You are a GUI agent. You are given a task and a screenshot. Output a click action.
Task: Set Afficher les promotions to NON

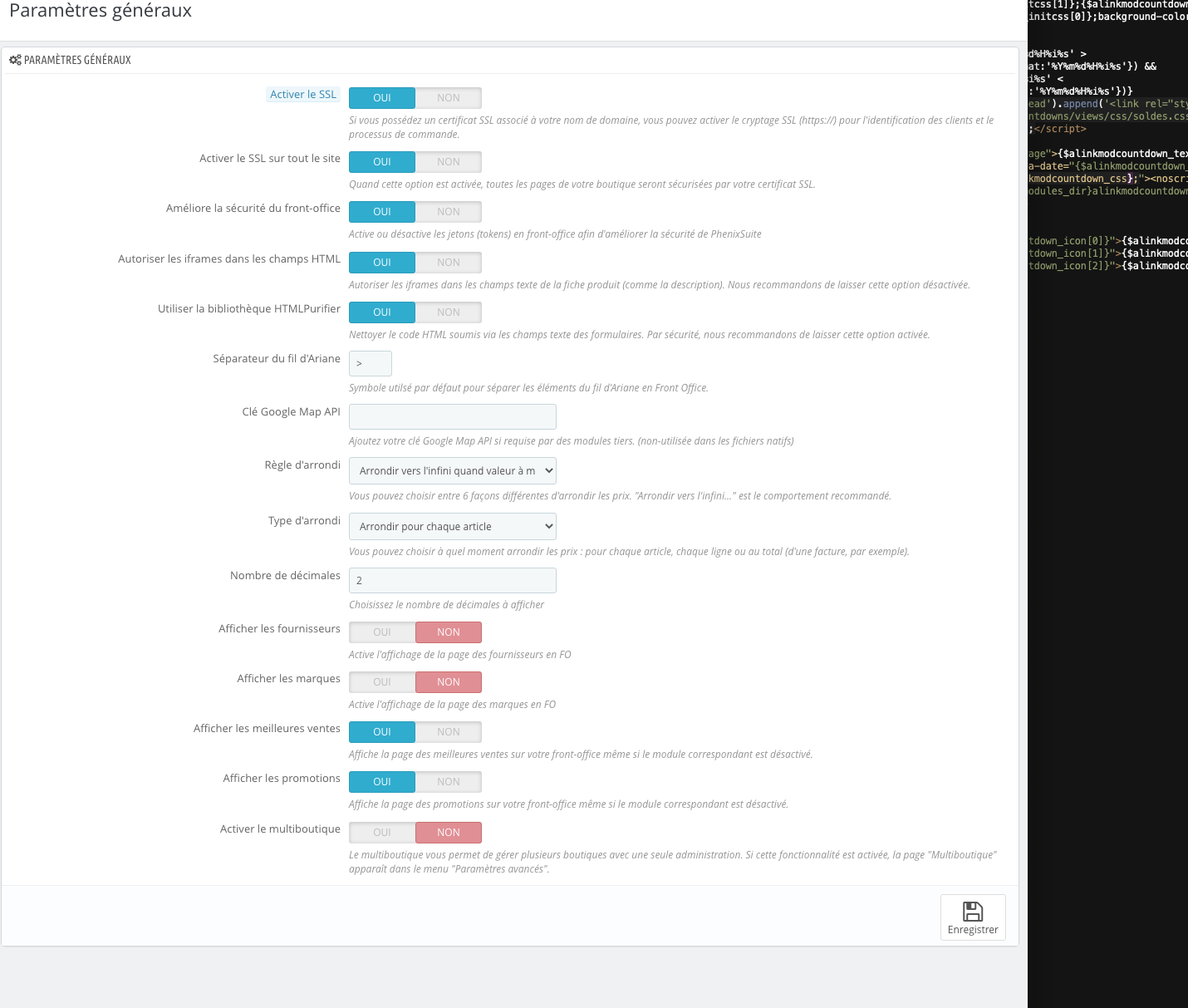click(x=449, y=782)
